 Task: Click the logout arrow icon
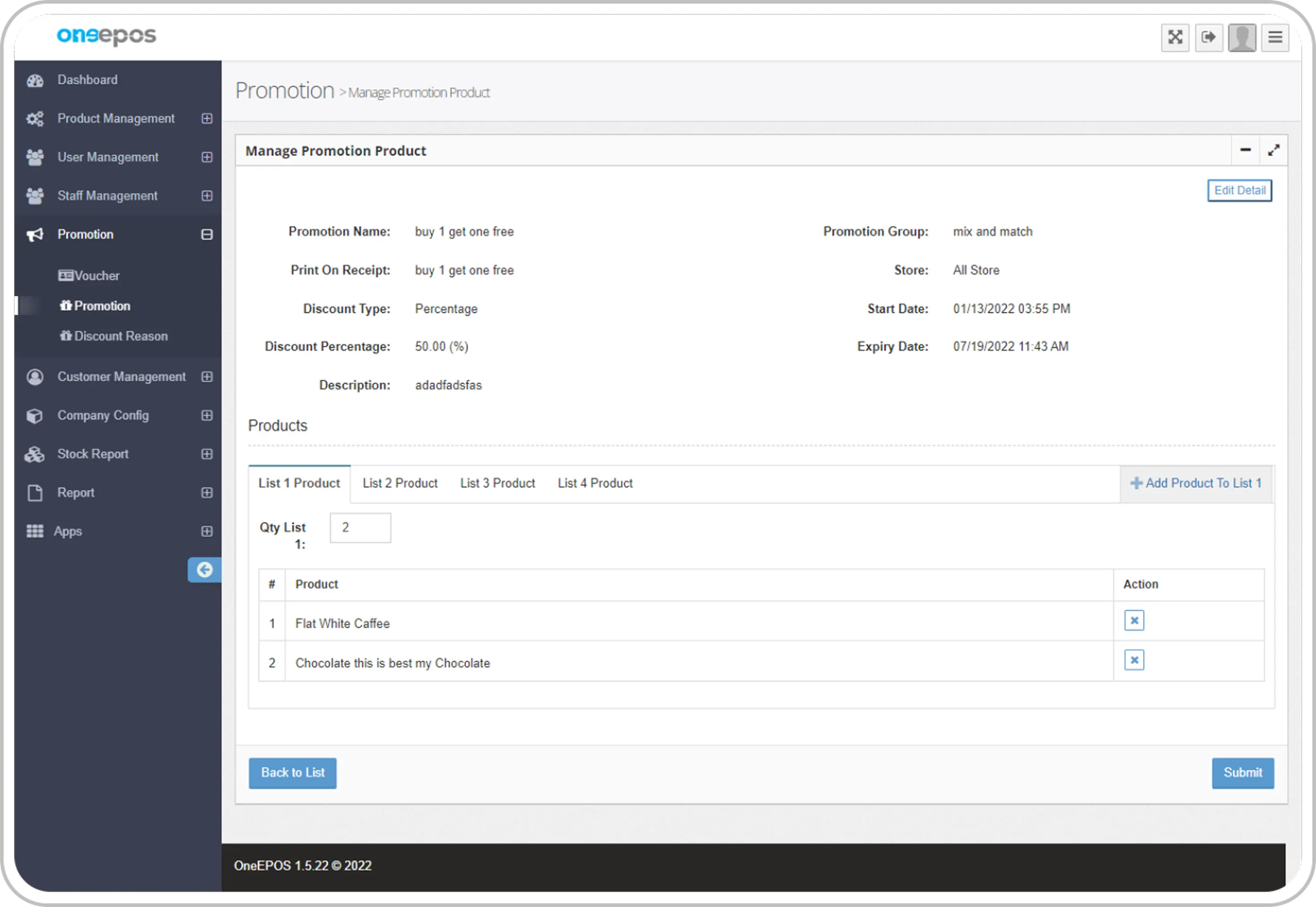tap(1208, 38)
